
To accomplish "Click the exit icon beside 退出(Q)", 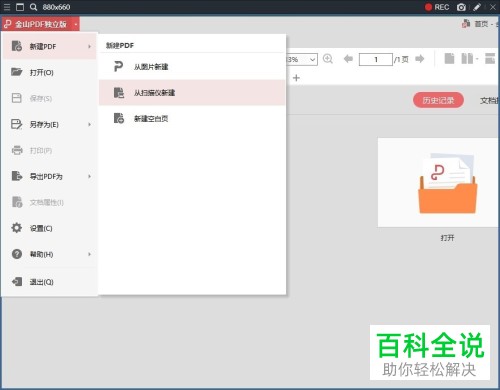I will 17,282.
